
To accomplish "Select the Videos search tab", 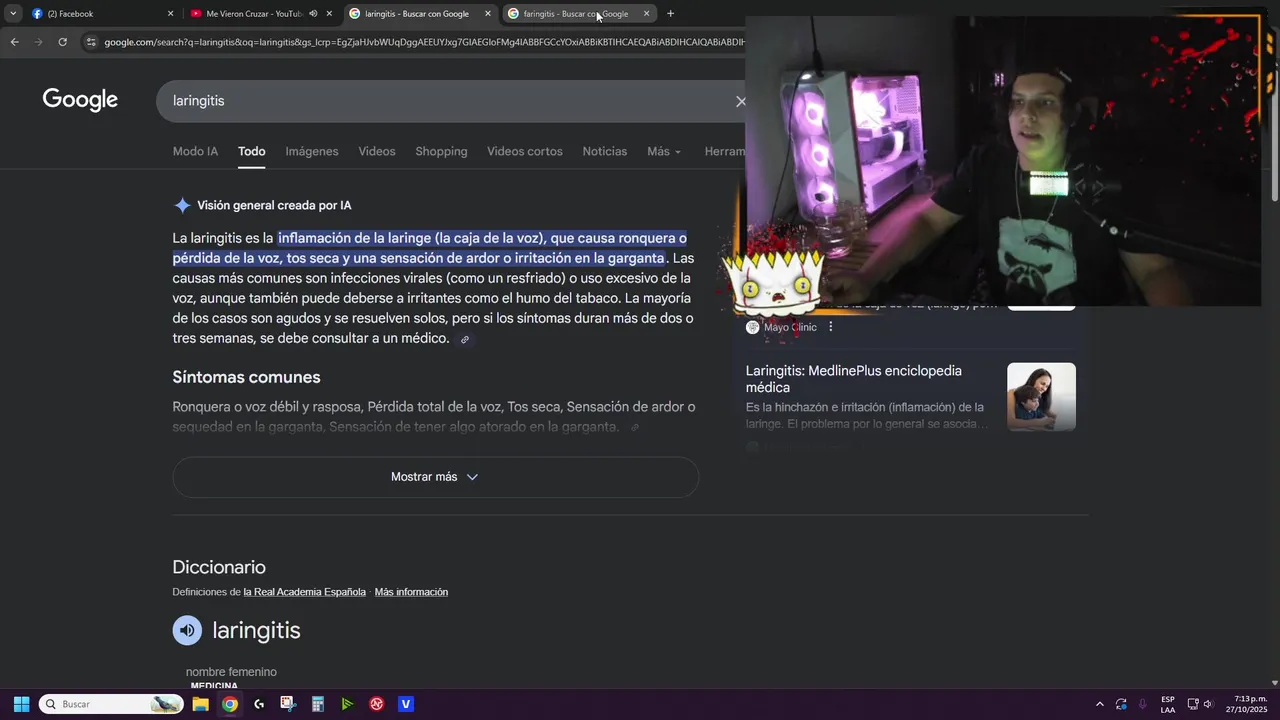I will point(377,151).
